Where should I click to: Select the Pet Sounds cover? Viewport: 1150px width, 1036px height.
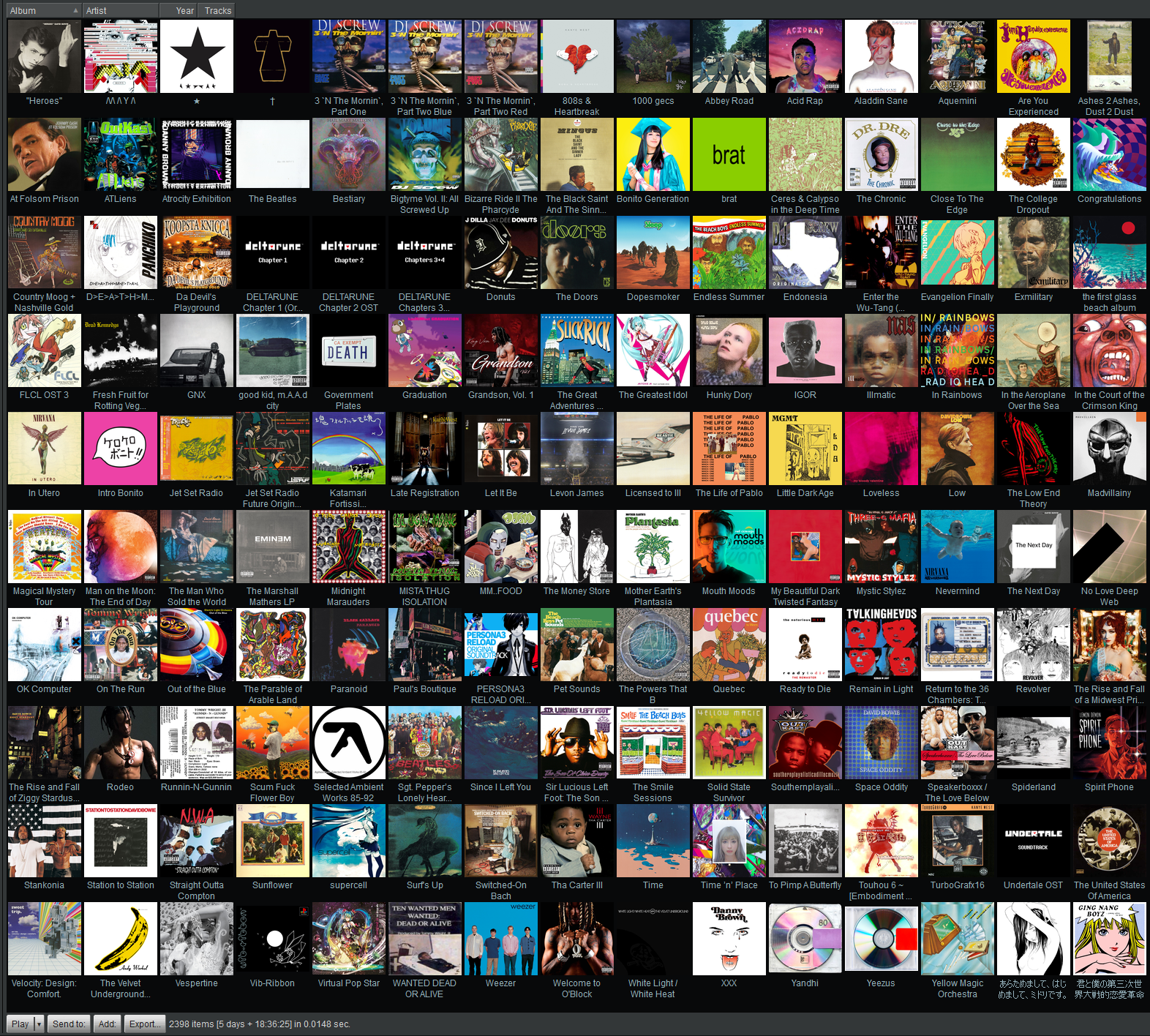[x=577, y=645]
